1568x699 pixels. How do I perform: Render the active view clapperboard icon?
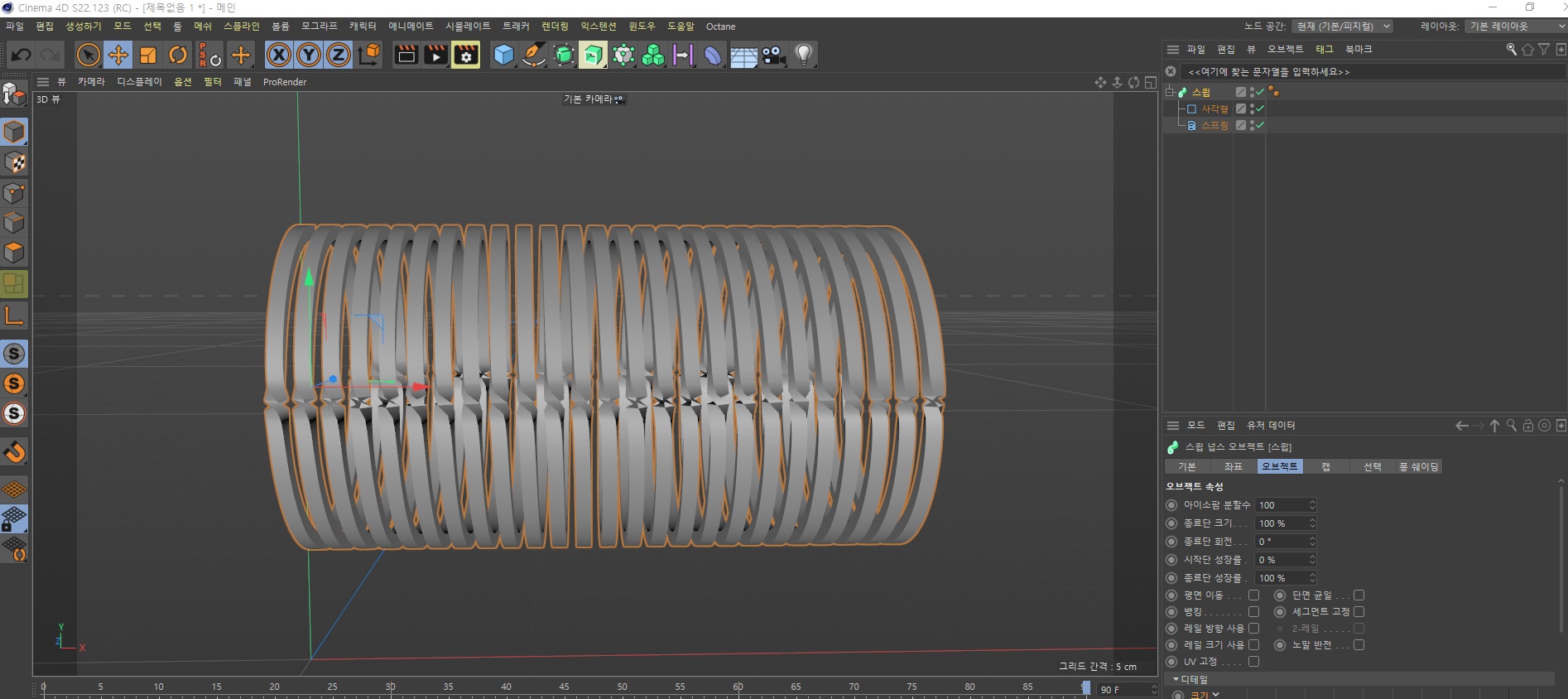click(x=406, y=55)
